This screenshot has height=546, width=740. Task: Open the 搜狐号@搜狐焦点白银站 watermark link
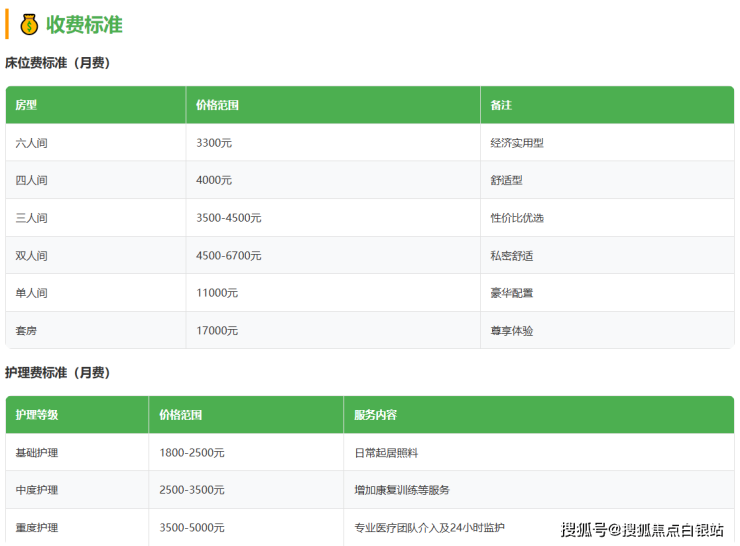tap(642, 529)
